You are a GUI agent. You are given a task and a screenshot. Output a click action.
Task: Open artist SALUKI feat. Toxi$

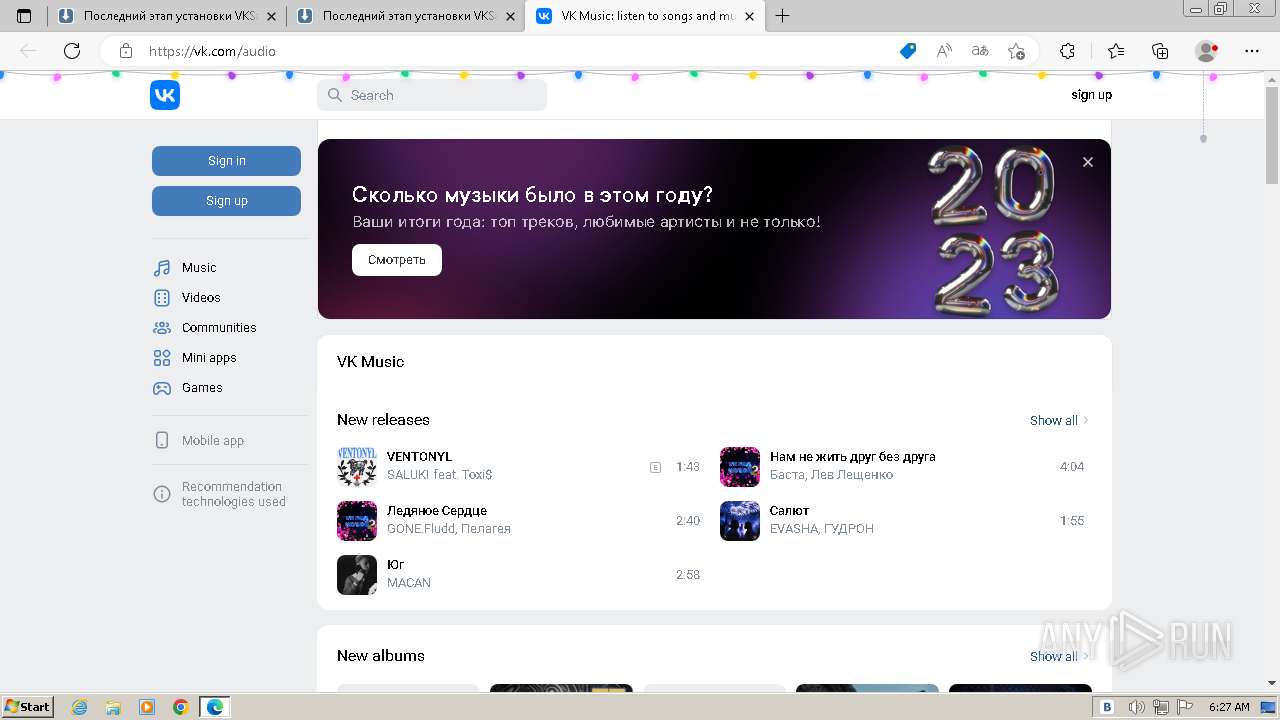pos(439,475)
